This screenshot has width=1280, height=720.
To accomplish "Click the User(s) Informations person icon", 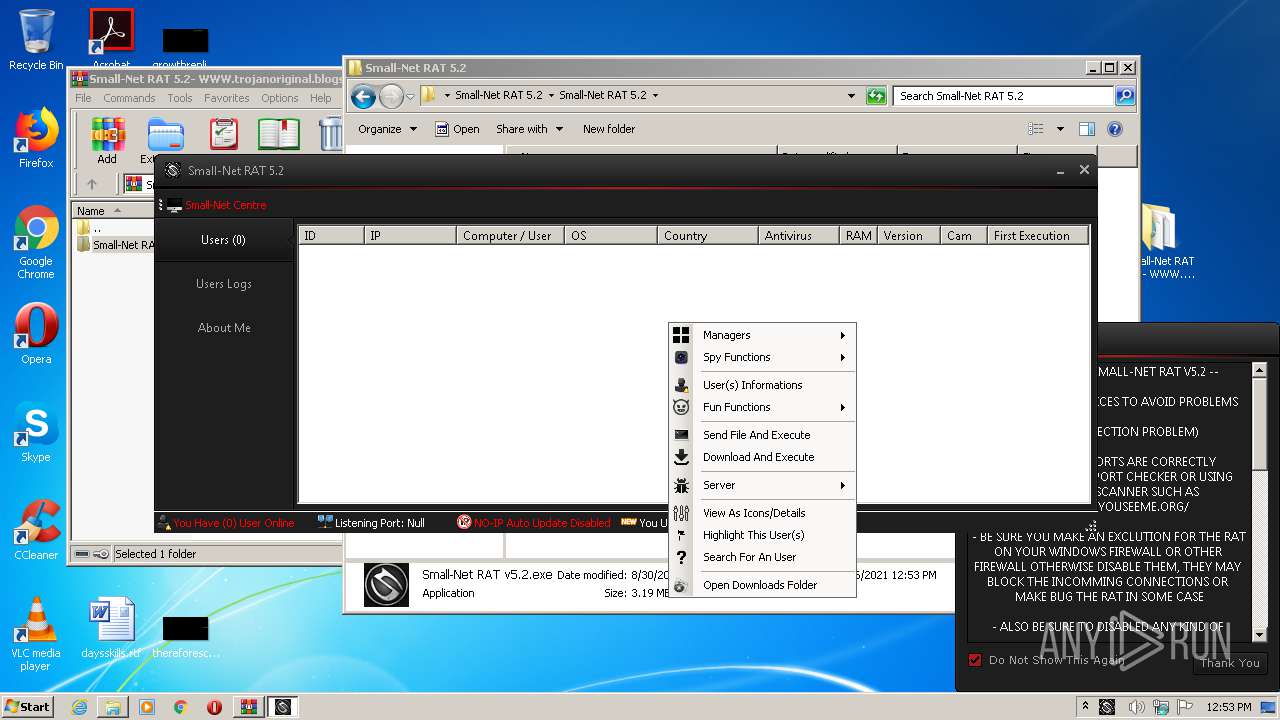I will click(x=681, y=385).
